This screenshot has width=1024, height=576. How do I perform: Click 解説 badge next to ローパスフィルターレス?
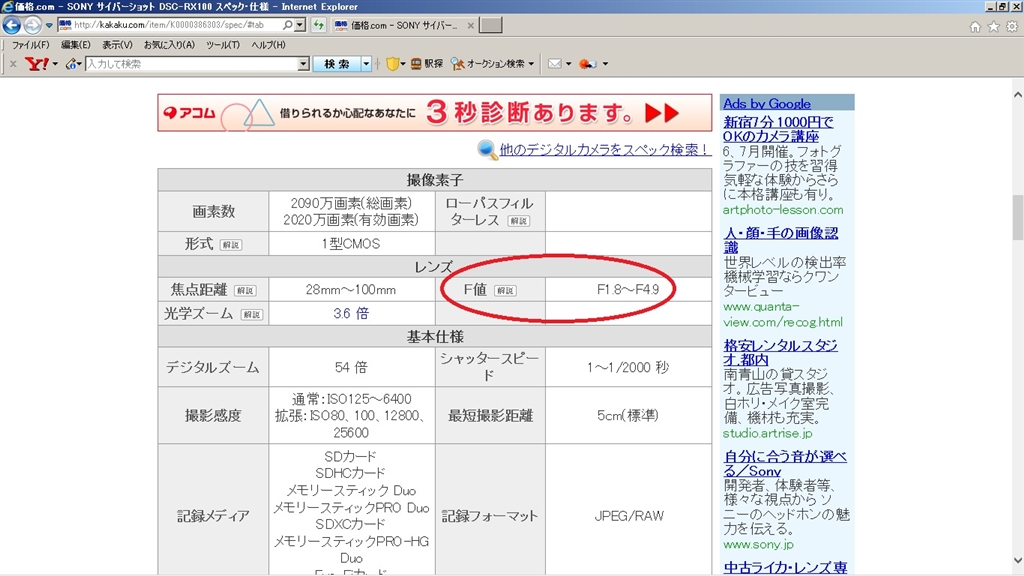tap(519, 221)
